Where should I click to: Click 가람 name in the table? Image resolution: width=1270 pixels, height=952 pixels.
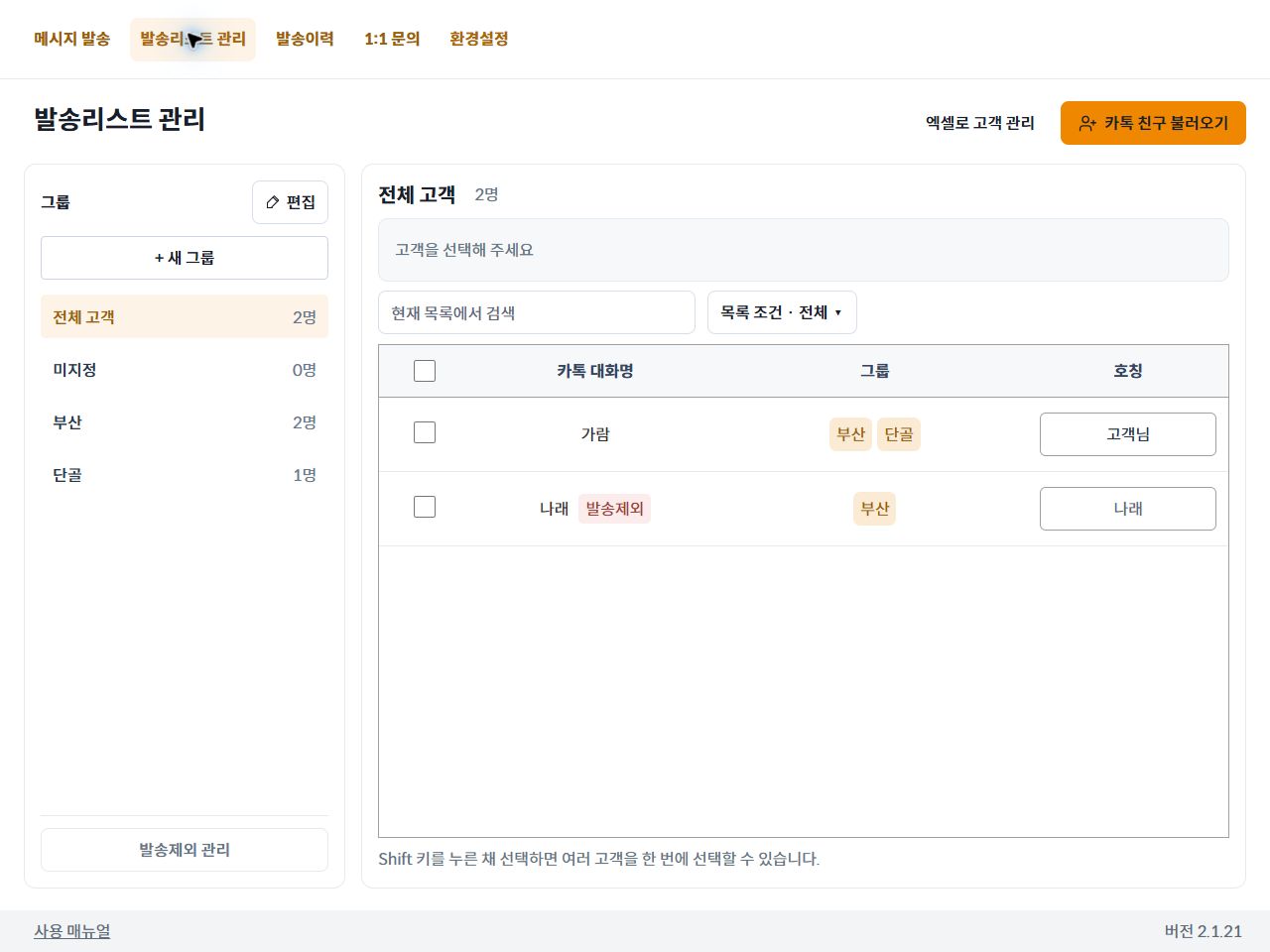point(595,434)
